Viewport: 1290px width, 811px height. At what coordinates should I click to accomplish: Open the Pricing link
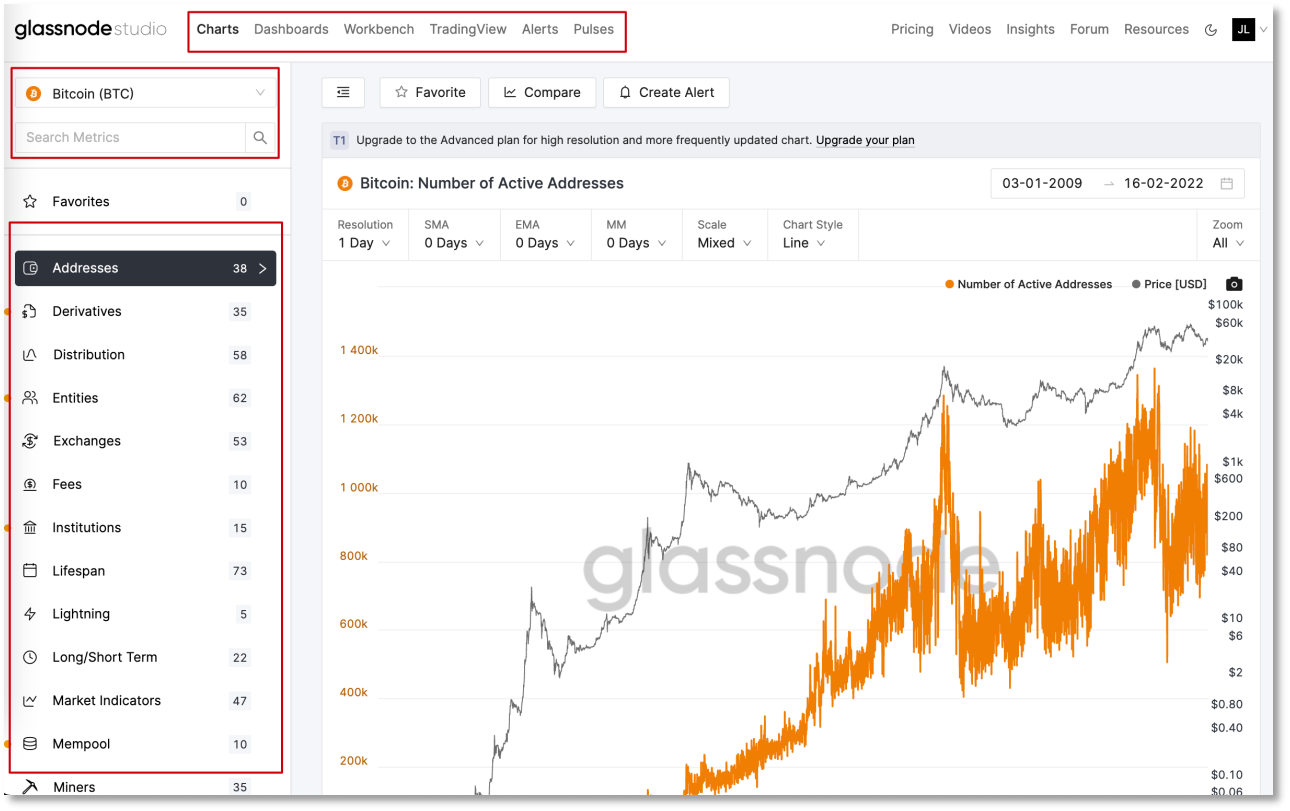coord(912,29)
